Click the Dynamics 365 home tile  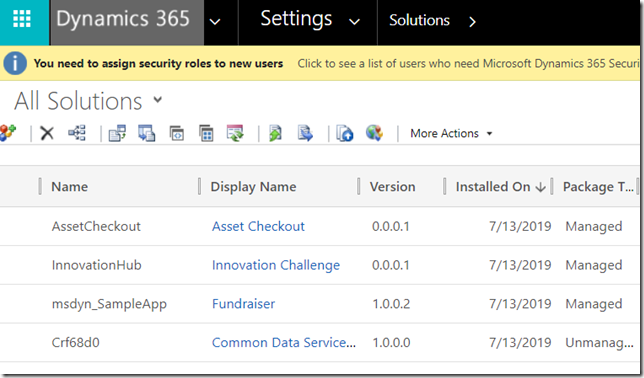127,23
